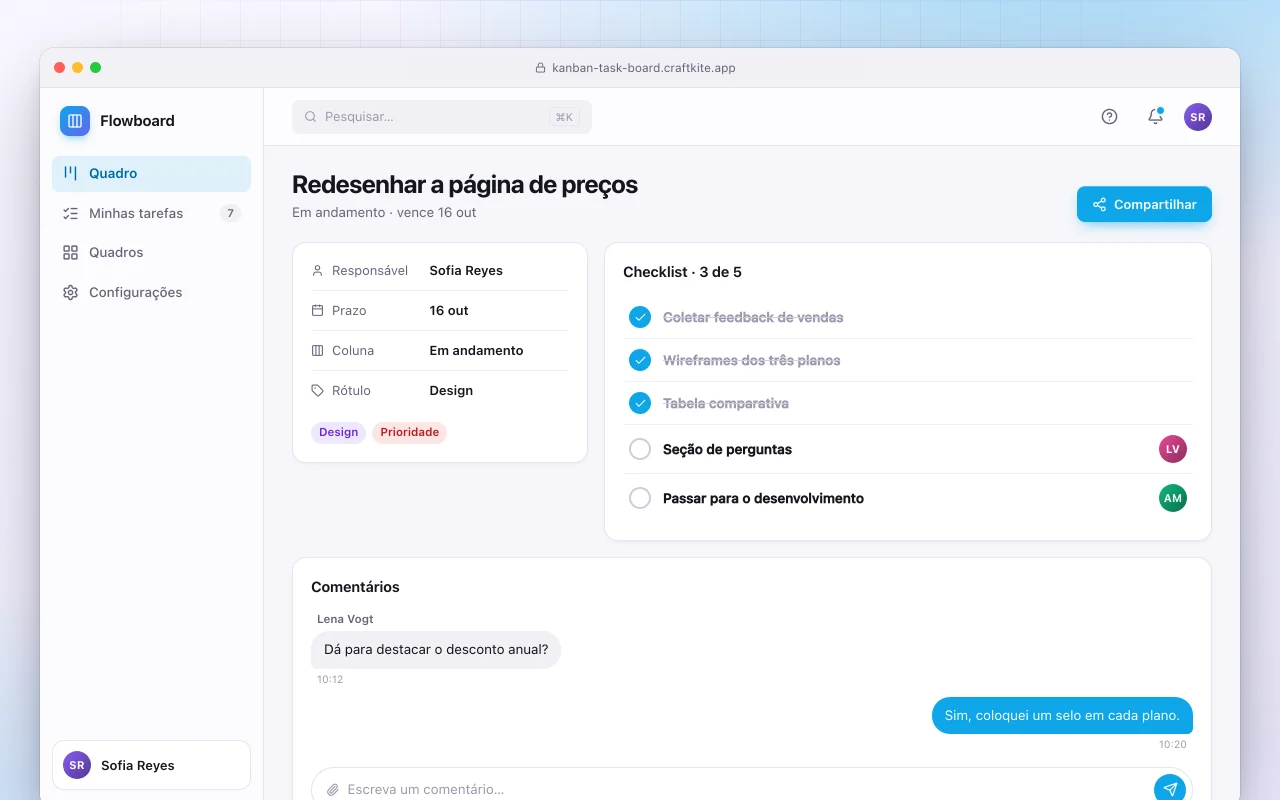
Task: Click the Checklist · 3 de 5 heading
Action: (682, 272)
